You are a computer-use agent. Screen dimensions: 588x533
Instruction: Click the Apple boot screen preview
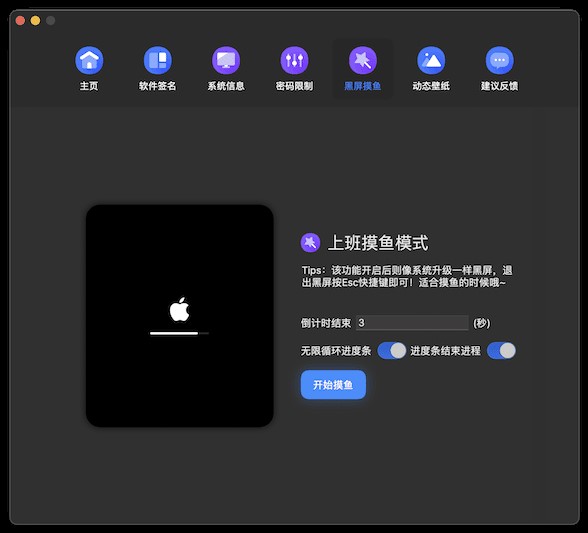[180, 315]
